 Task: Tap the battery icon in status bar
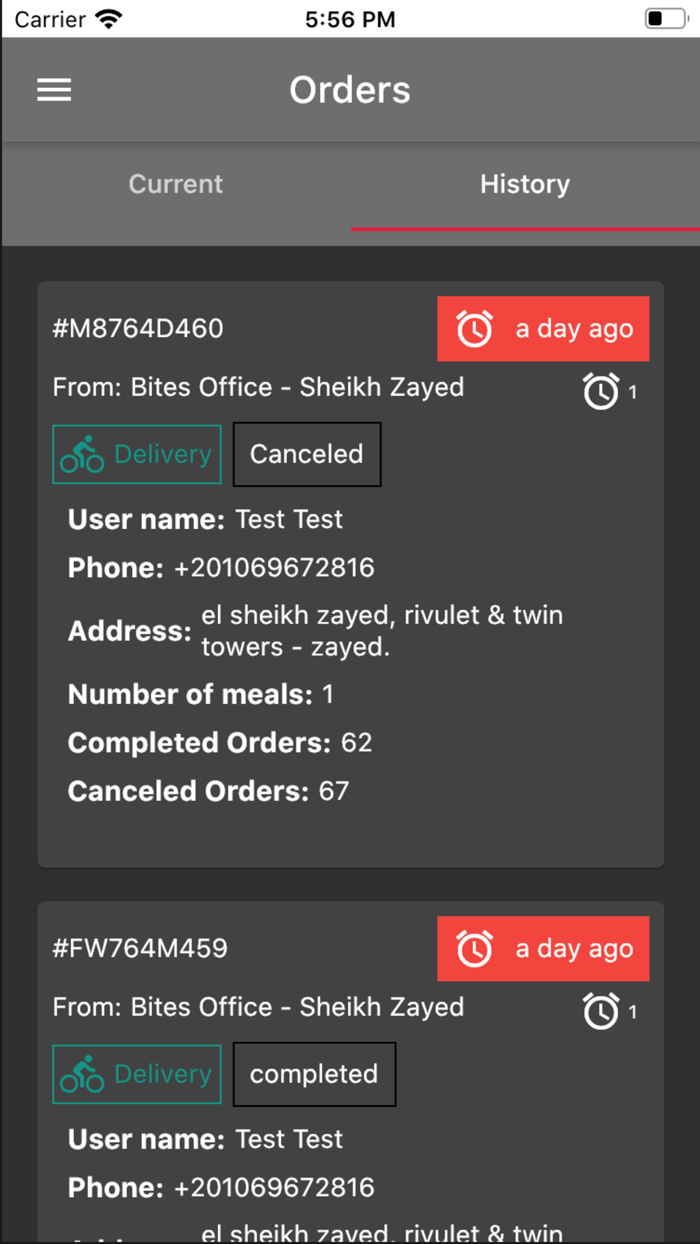pos(665,19)
